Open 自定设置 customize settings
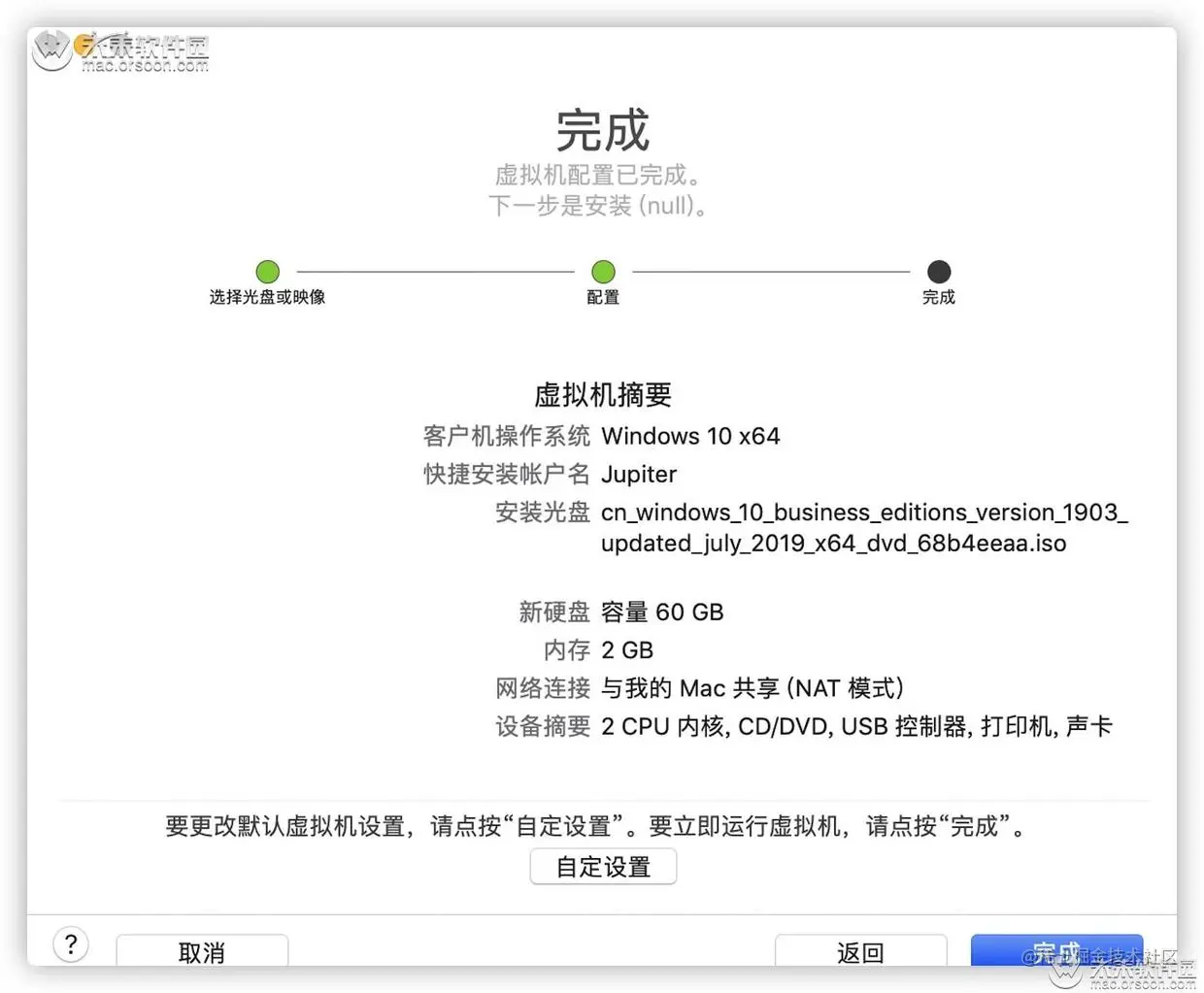Screen dimensions: 1204x993 (x=603, y=867)
